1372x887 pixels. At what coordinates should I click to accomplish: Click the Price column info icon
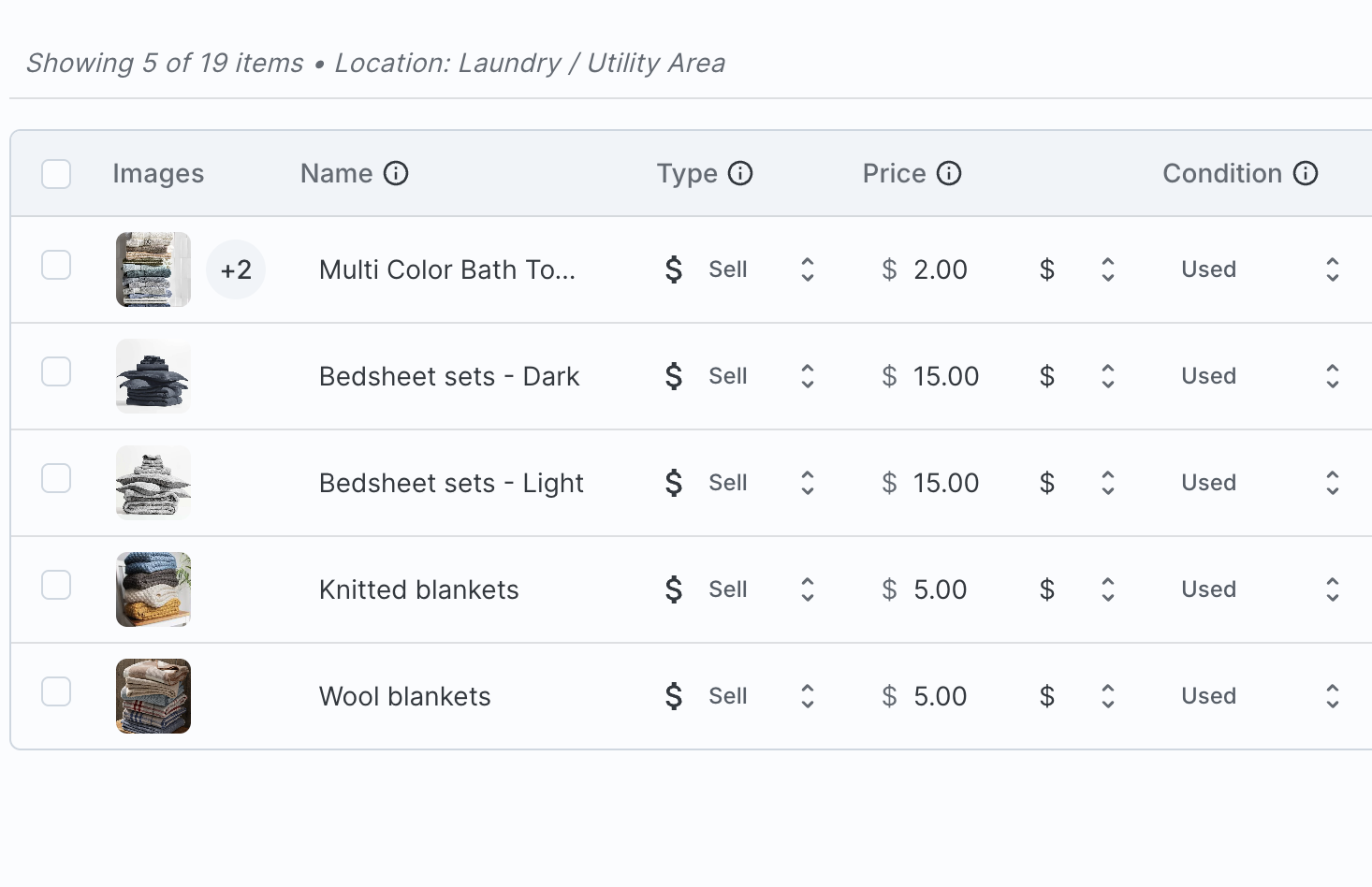[949, 173]
